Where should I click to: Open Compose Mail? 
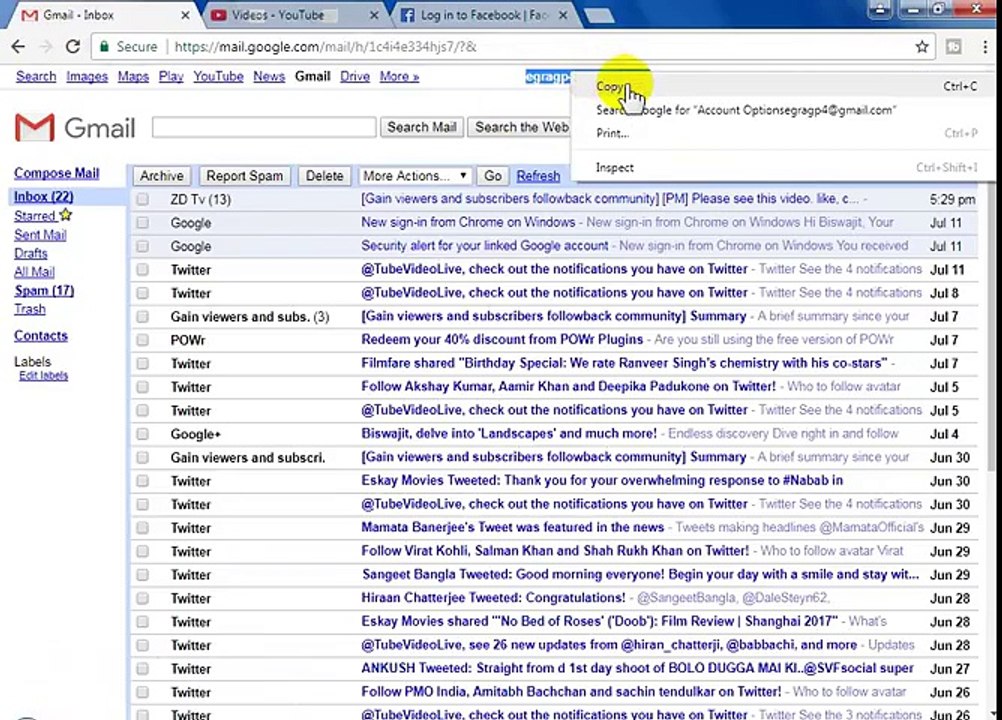click(57, 173)
